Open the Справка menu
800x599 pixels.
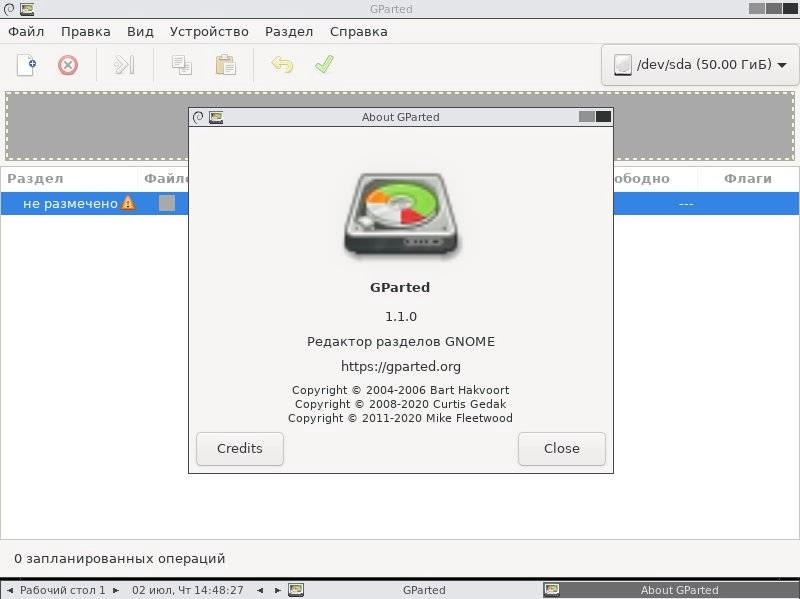(359, 32)
